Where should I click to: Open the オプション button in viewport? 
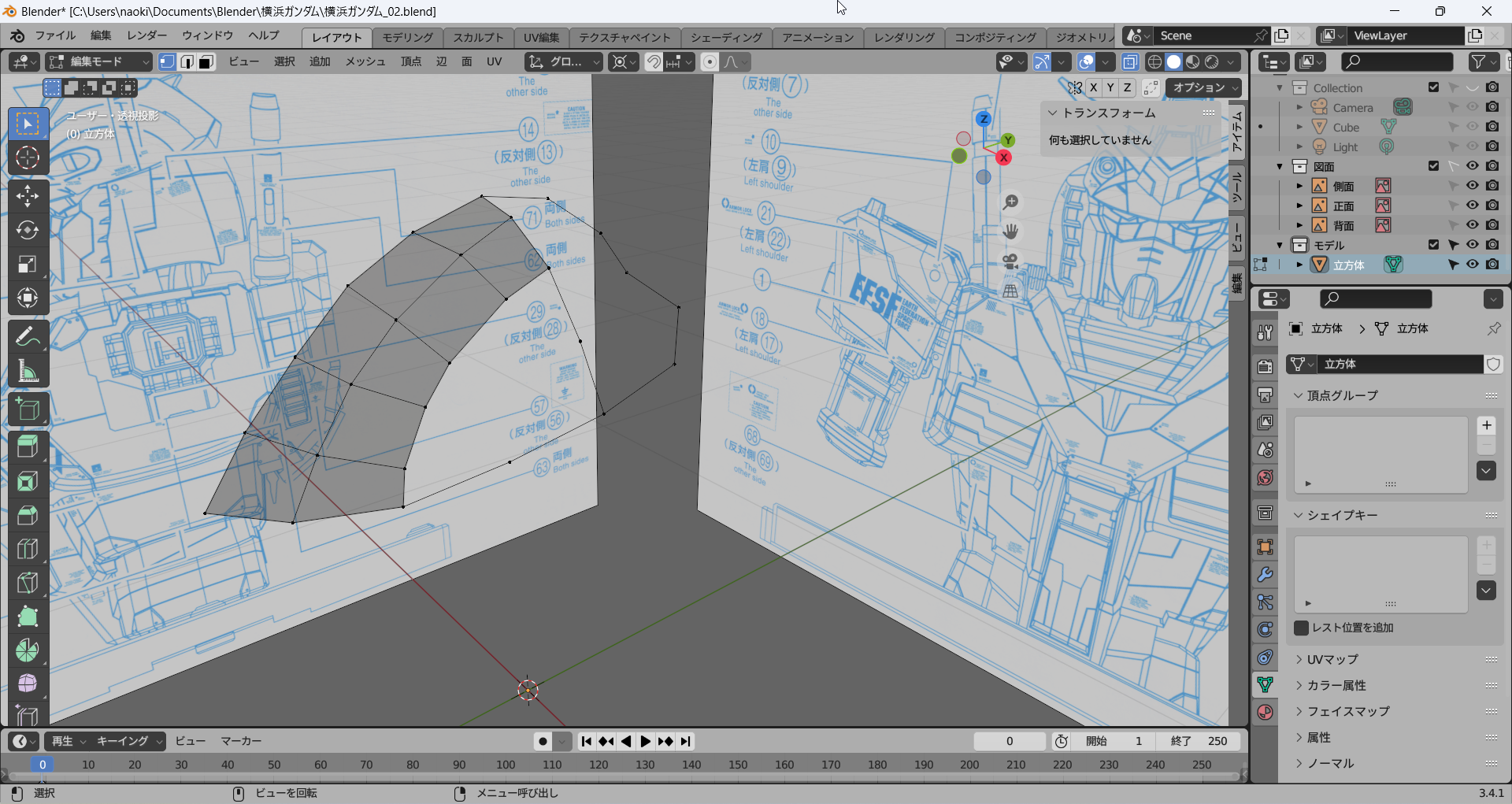pyautogui.click(x=1203, y=87)
